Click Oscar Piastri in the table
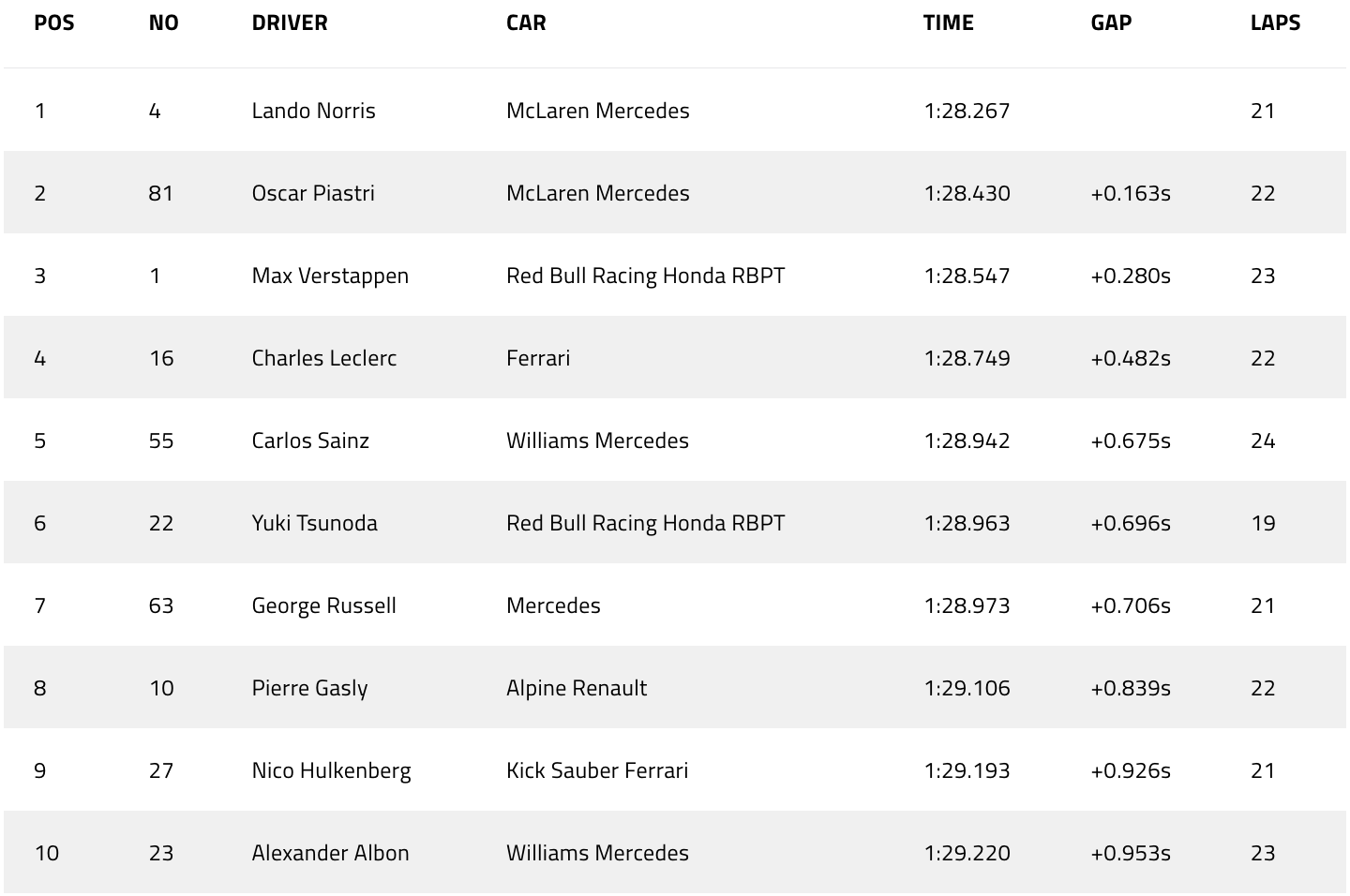Image resolution: width=1350 pixels, height=896 pixels. coord(313,193)
